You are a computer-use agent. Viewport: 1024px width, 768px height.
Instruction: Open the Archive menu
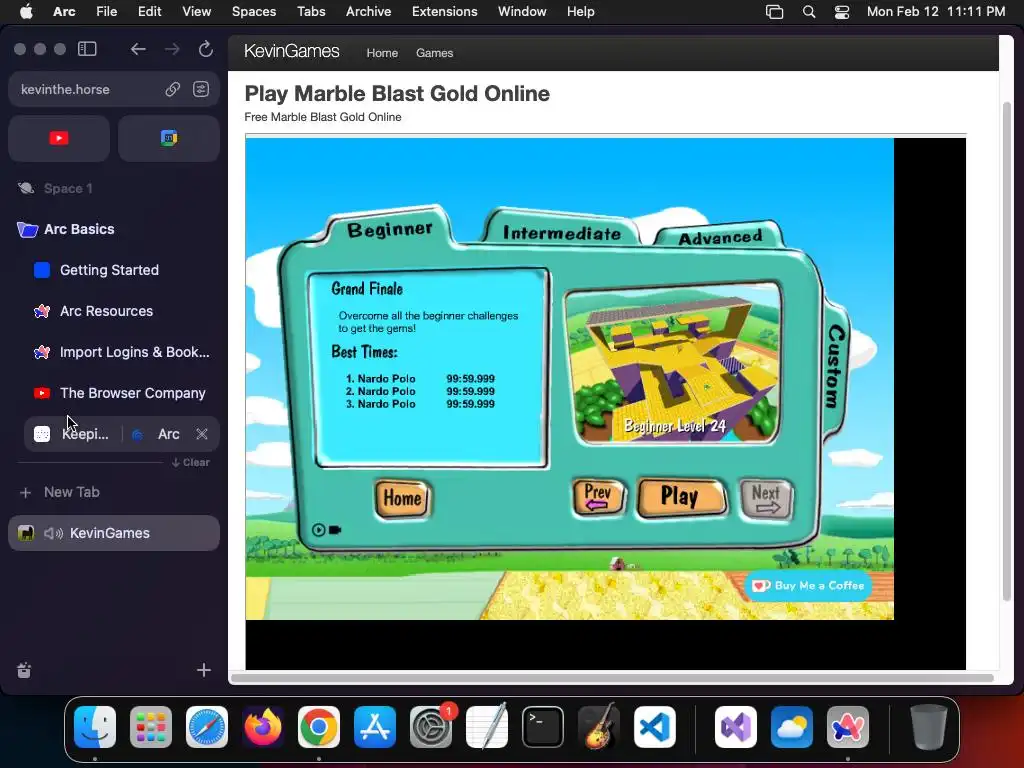click(368, 11)
